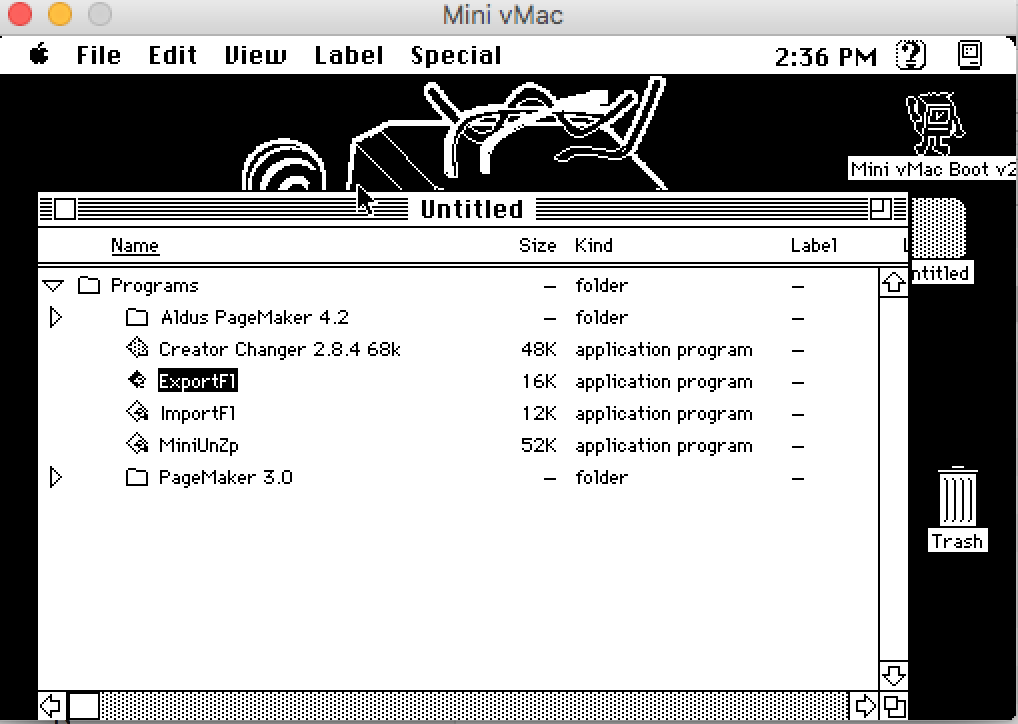
Task: Click the 48K size value
Action: click(538, 349)
